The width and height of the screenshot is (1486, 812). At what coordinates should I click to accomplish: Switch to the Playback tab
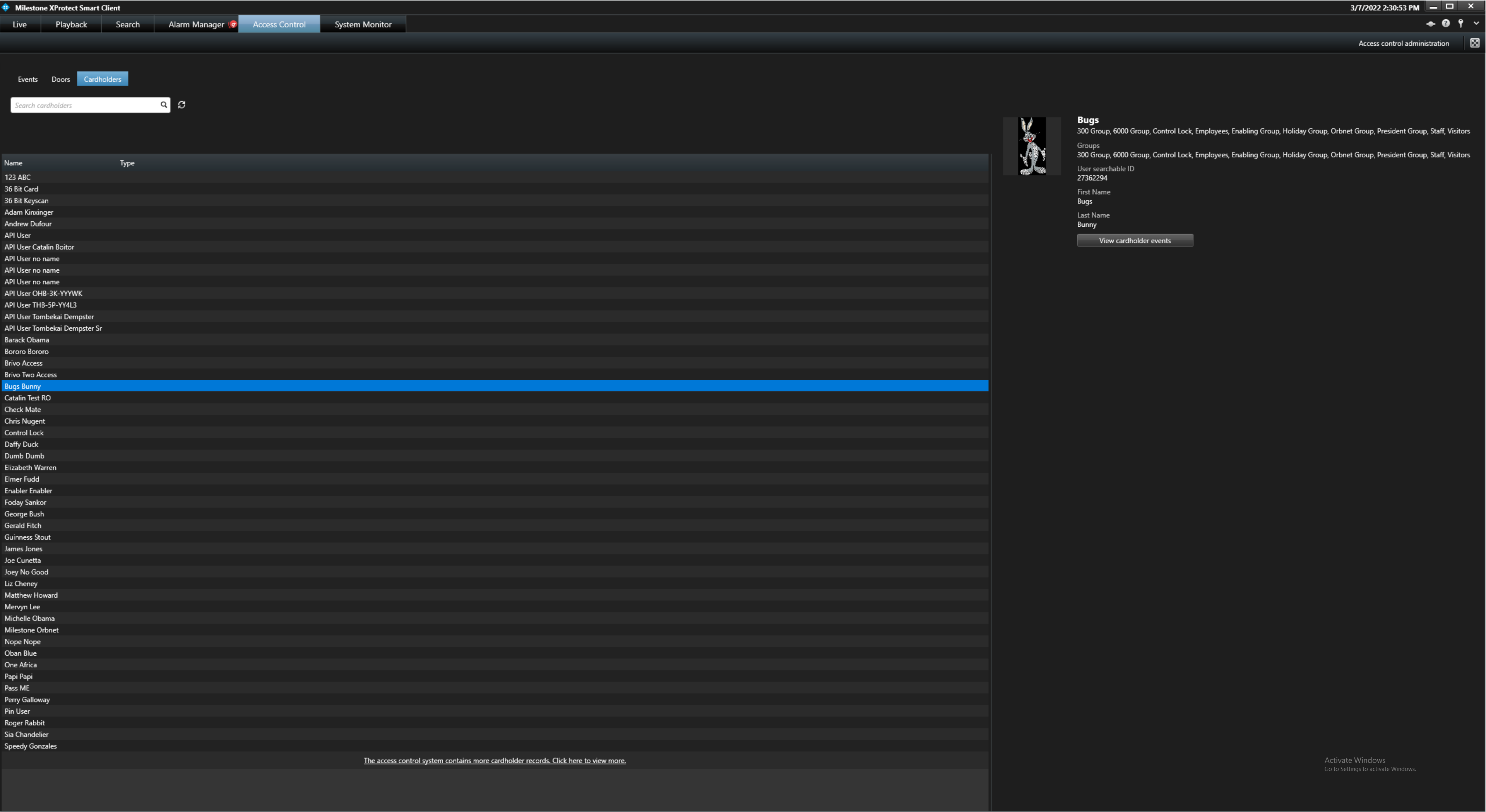(x=71, y=24)
